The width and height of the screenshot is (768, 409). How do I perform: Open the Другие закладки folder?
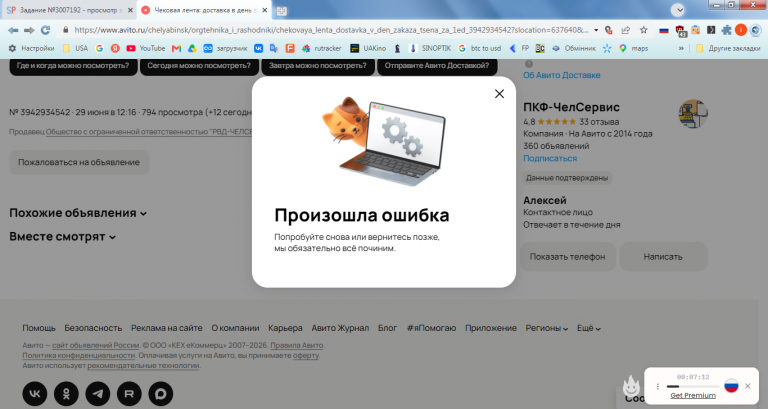tap(728, 48)
